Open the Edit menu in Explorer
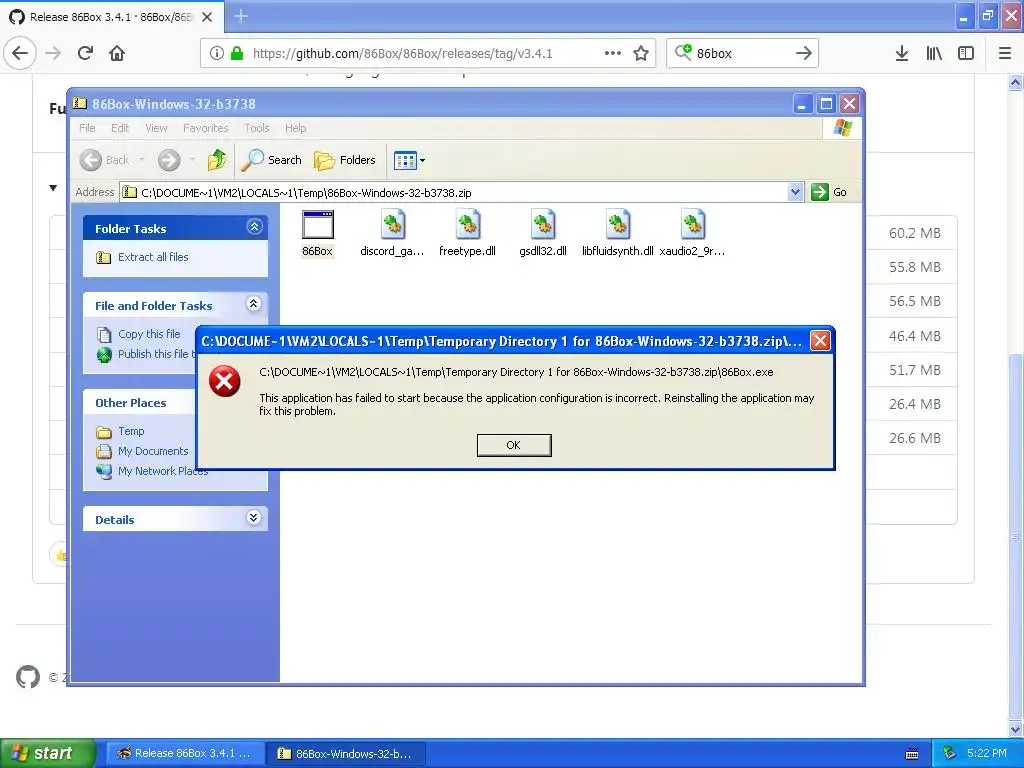 [120, 128]
